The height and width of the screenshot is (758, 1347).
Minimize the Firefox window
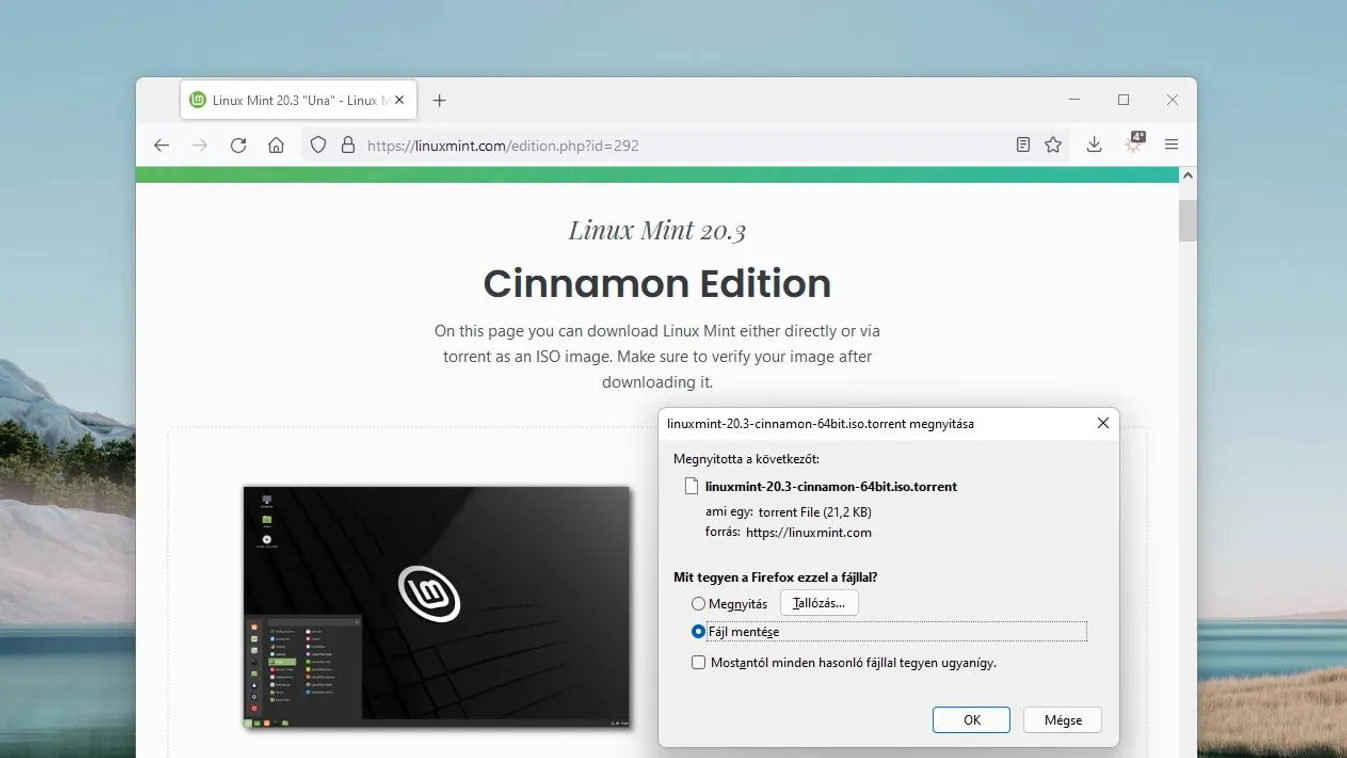pos(1075,100)
